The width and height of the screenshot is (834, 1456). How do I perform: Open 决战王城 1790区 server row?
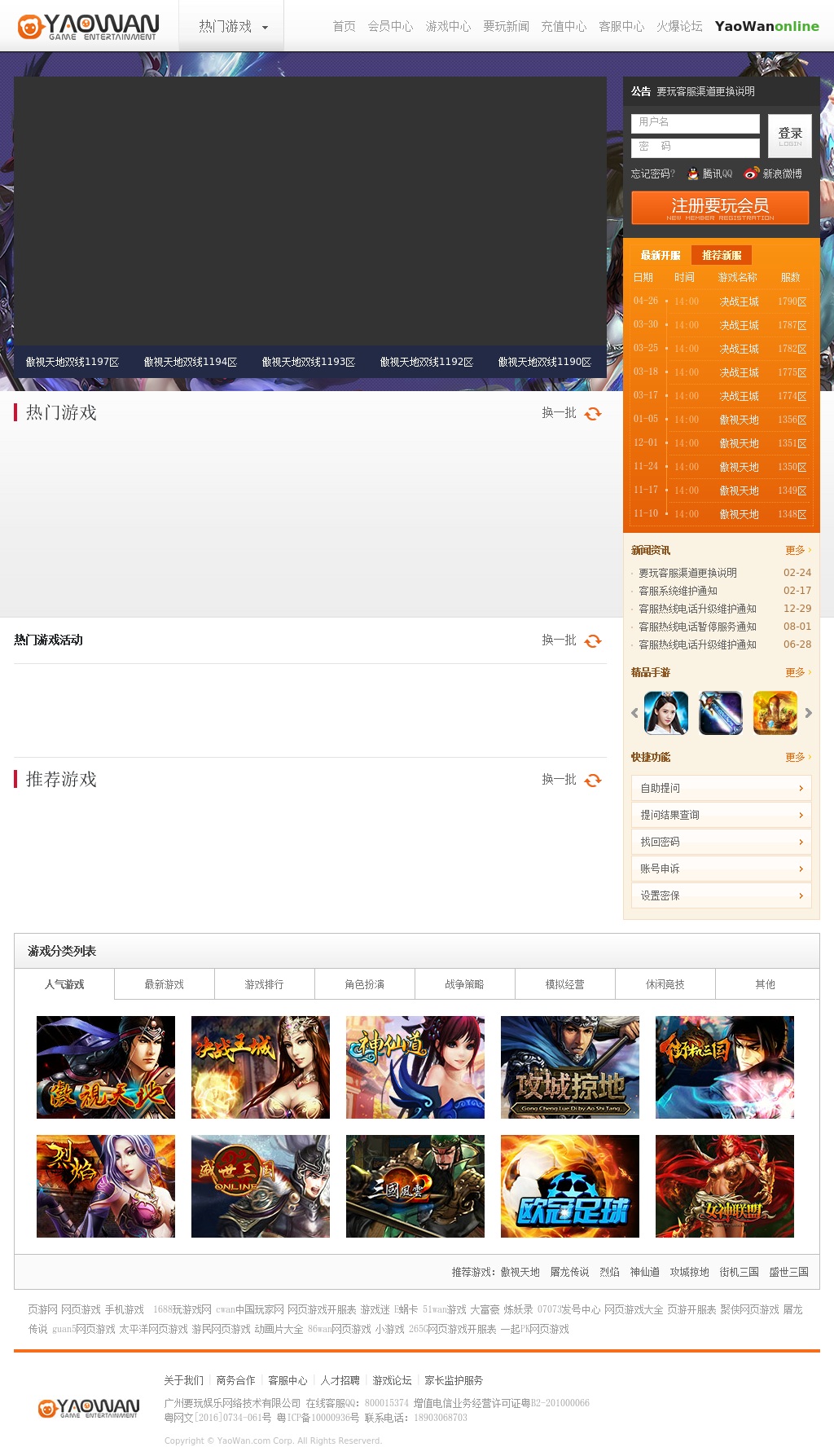721,301
